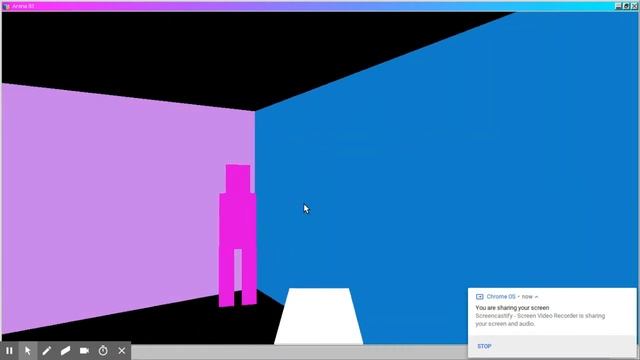Image resolution: width=640 pixels, height=360 pixels.
Task: Pause the Screencastify recording
Action: pos(9,351)
